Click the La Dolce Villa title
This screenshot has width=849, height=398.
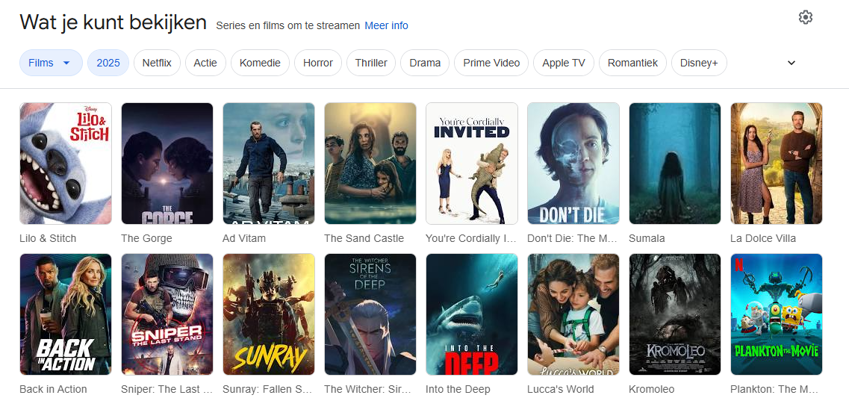pyautogui.click(x=763, y=238)
